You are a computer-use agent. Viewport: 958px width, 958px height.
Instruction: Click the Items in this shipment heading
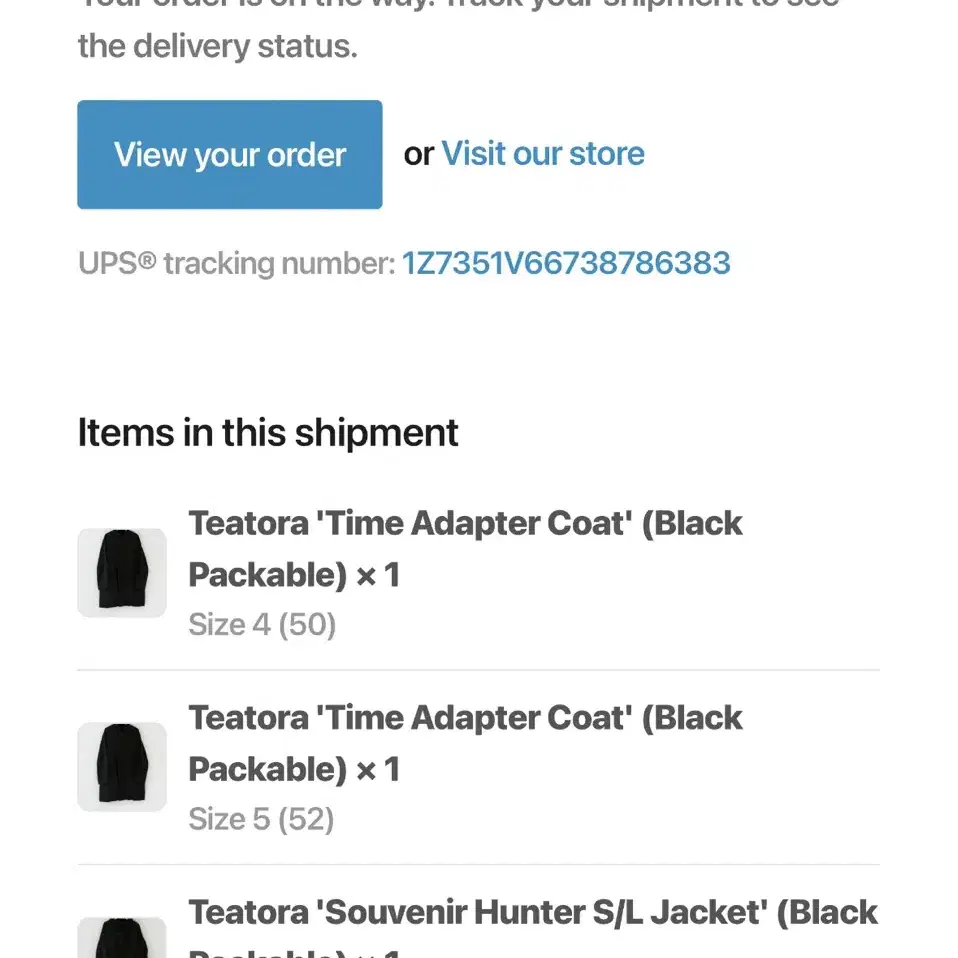[268, 433]
